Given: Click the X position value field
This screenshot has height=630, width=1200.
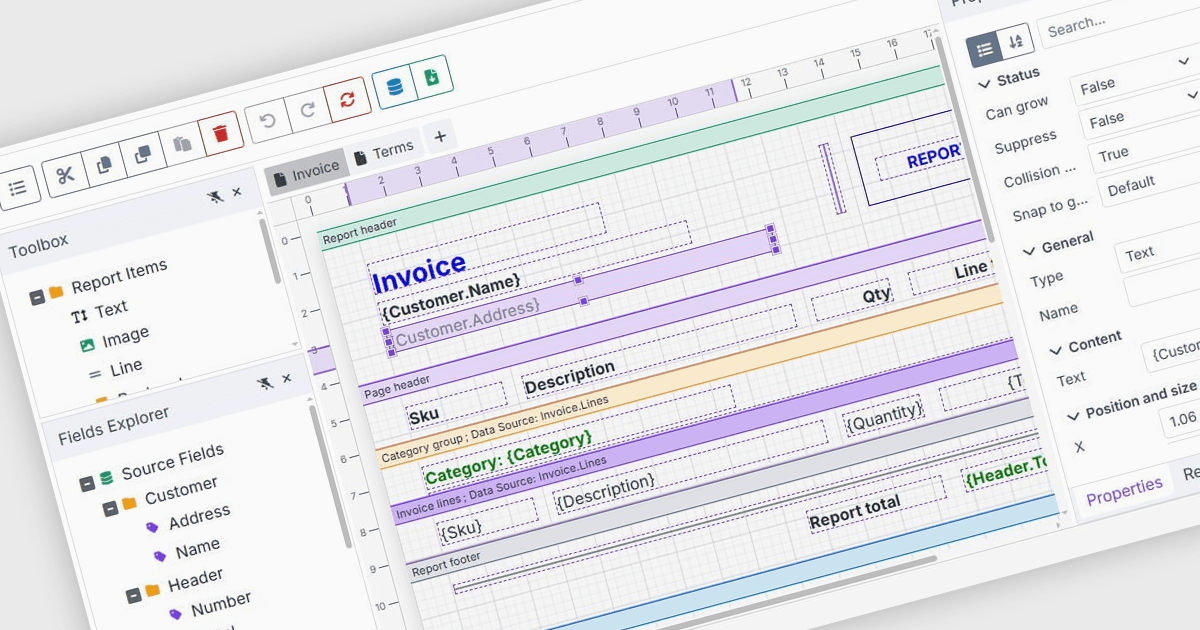Looking at the screenshot, I should [1180, 417].
